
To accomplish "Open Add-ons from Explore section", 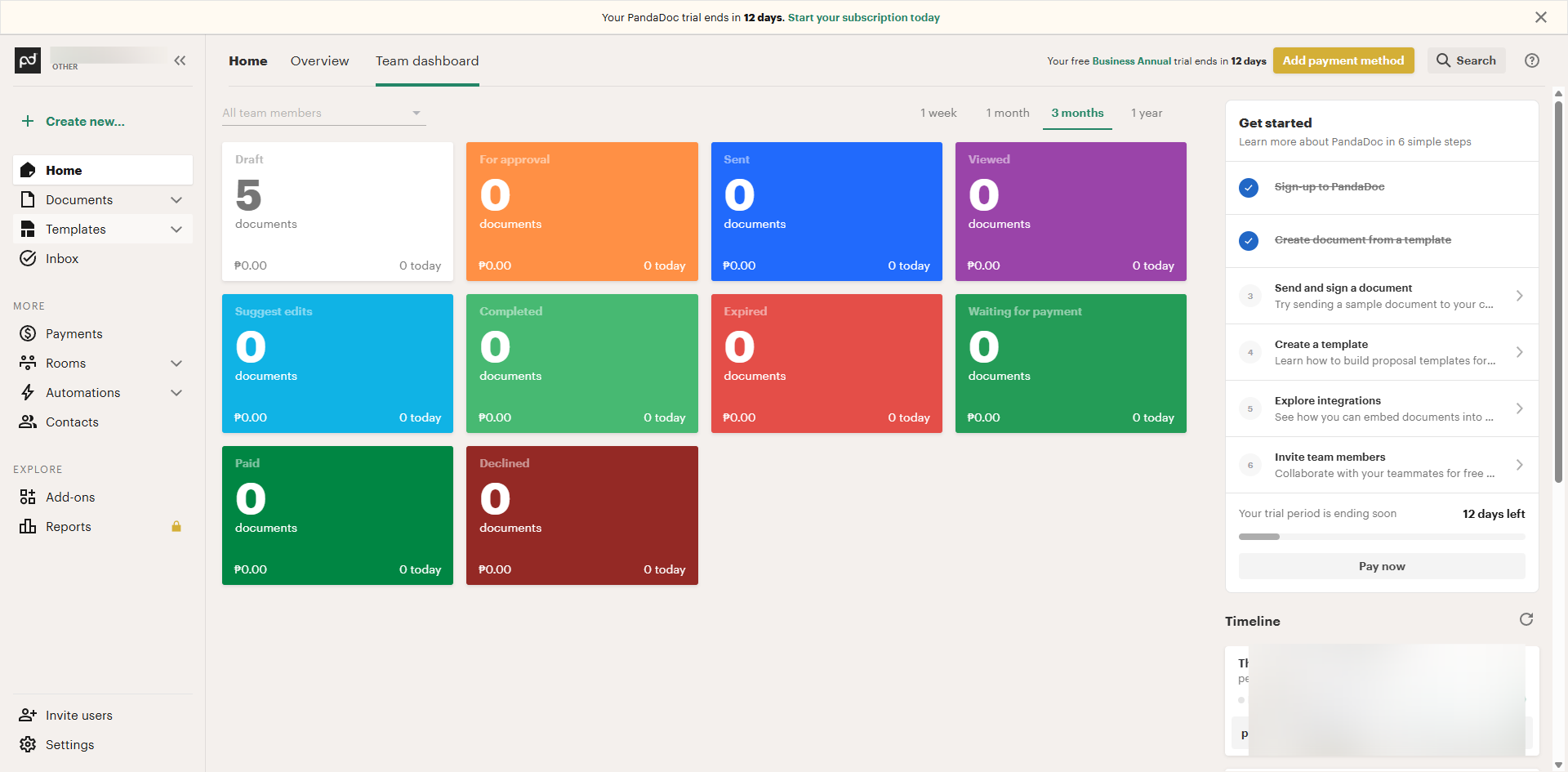I will (70, 497).
